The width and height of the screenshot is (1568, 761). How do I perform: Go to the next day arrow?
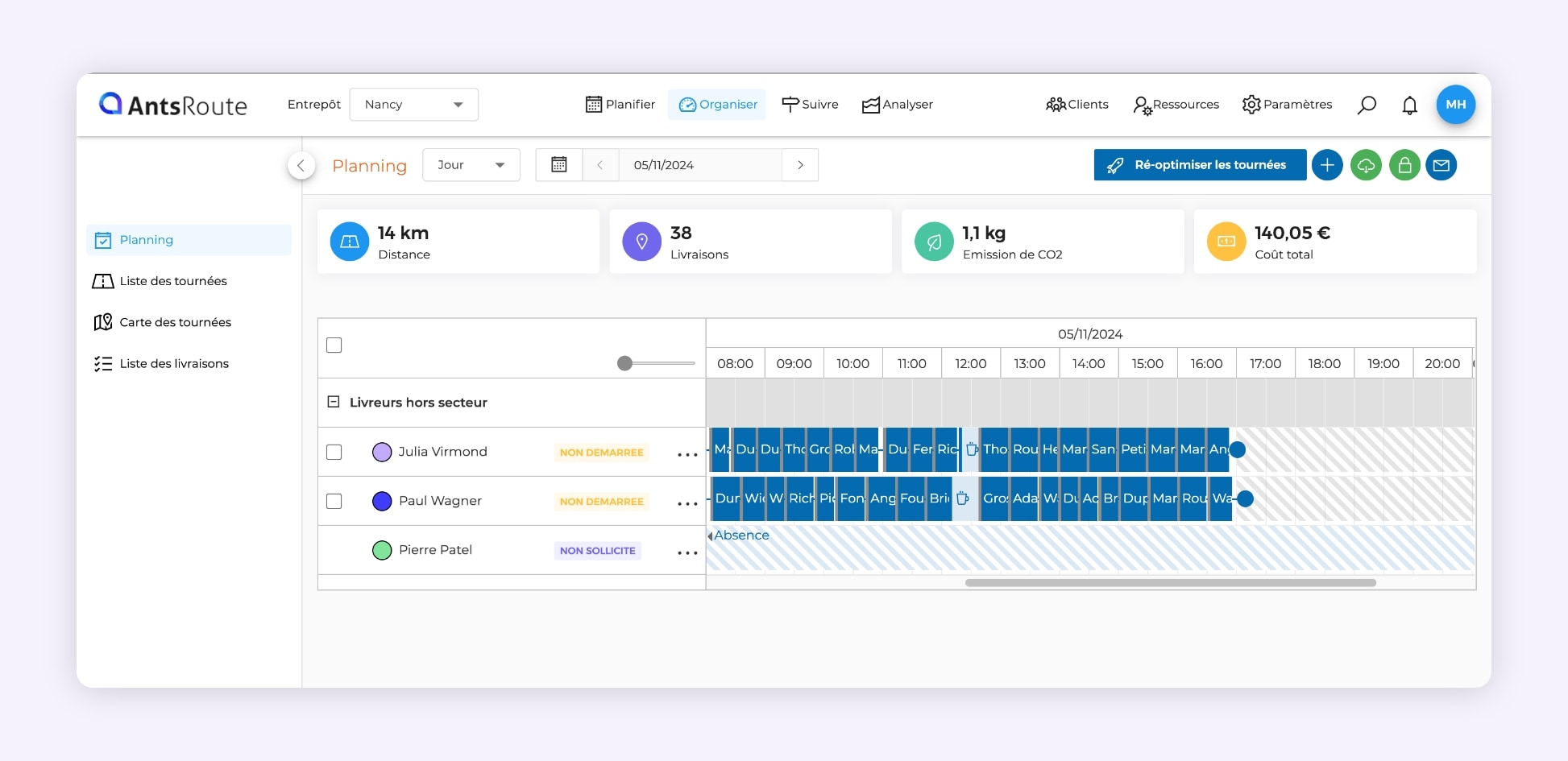(x=800, y=165)
